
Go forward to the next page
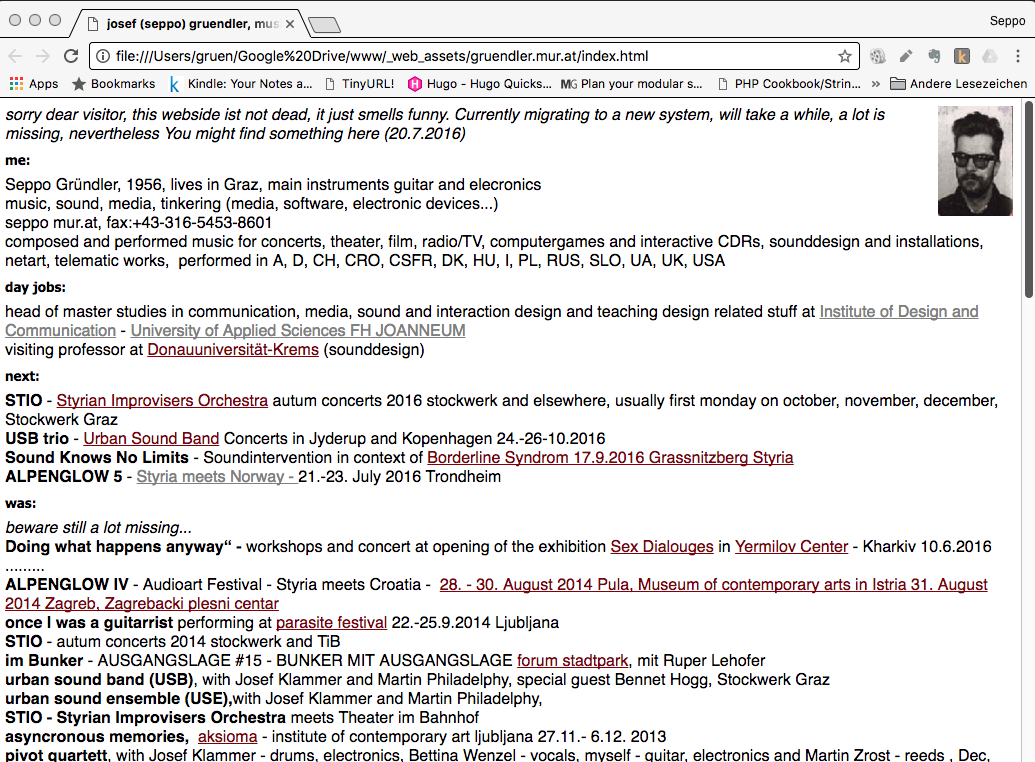tap(43, 56)
